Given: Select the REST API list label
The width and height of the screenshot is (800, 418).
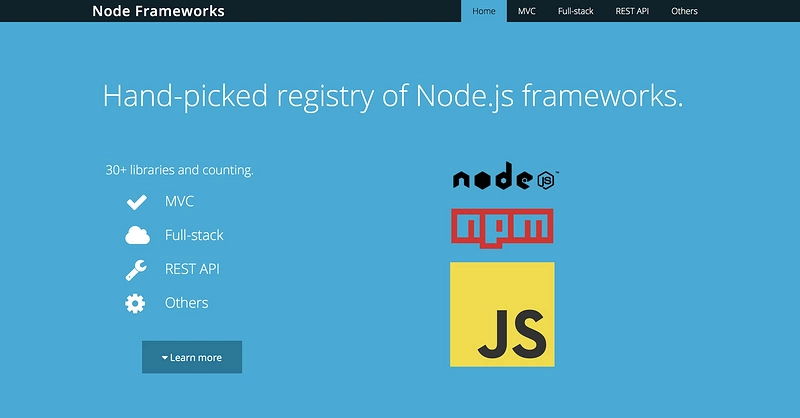Looking at the screenshot, I should pos(192,269).
